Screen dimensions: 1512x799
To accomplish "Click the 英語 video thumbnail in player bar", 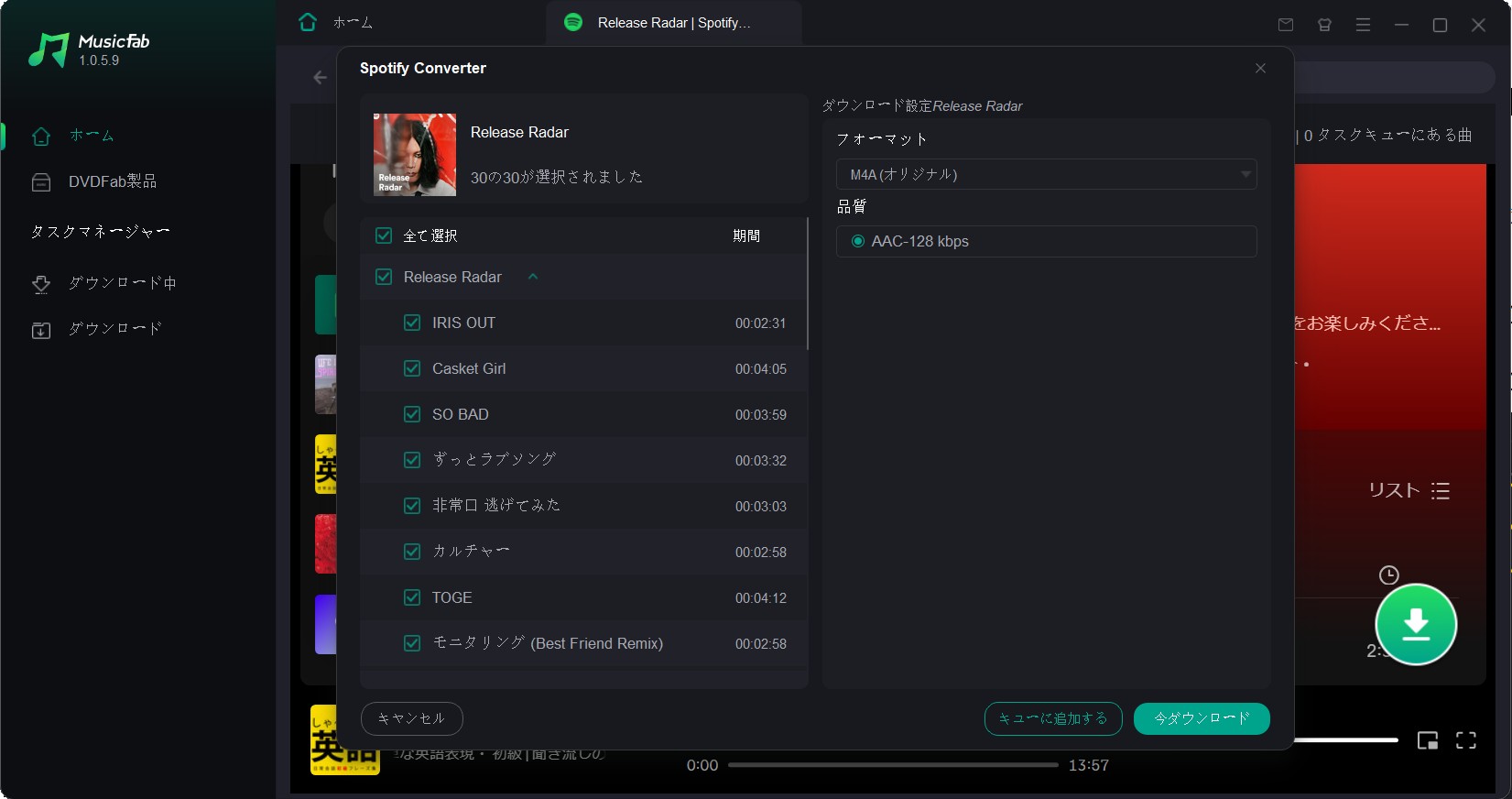I will point(344,739).
